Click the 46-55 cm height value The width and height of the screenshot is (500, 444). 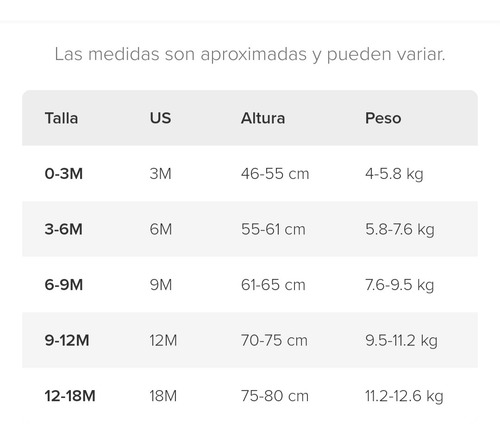[275, 174]
